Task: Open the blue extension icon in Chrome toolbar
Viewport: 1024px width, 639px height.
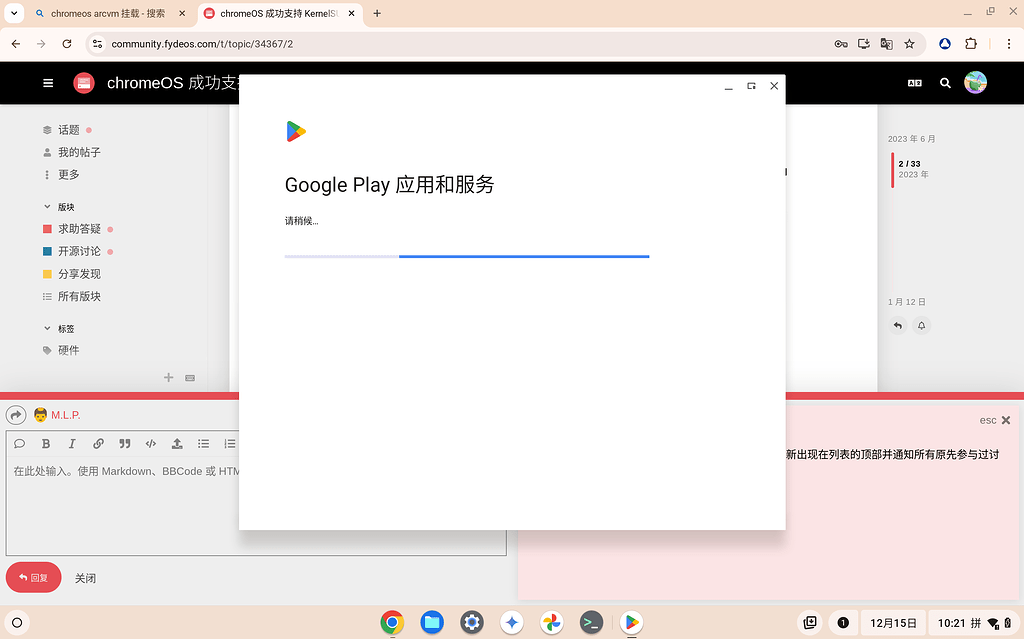Action: coord(945,44)
